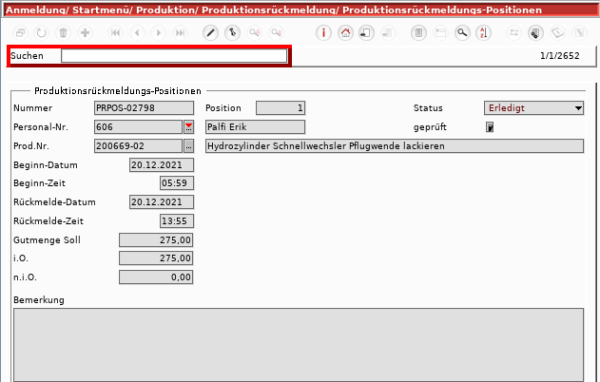600x382 pixels.
Task: Open the Status dropdown showing Erledigt
Action: coord(534,108)
